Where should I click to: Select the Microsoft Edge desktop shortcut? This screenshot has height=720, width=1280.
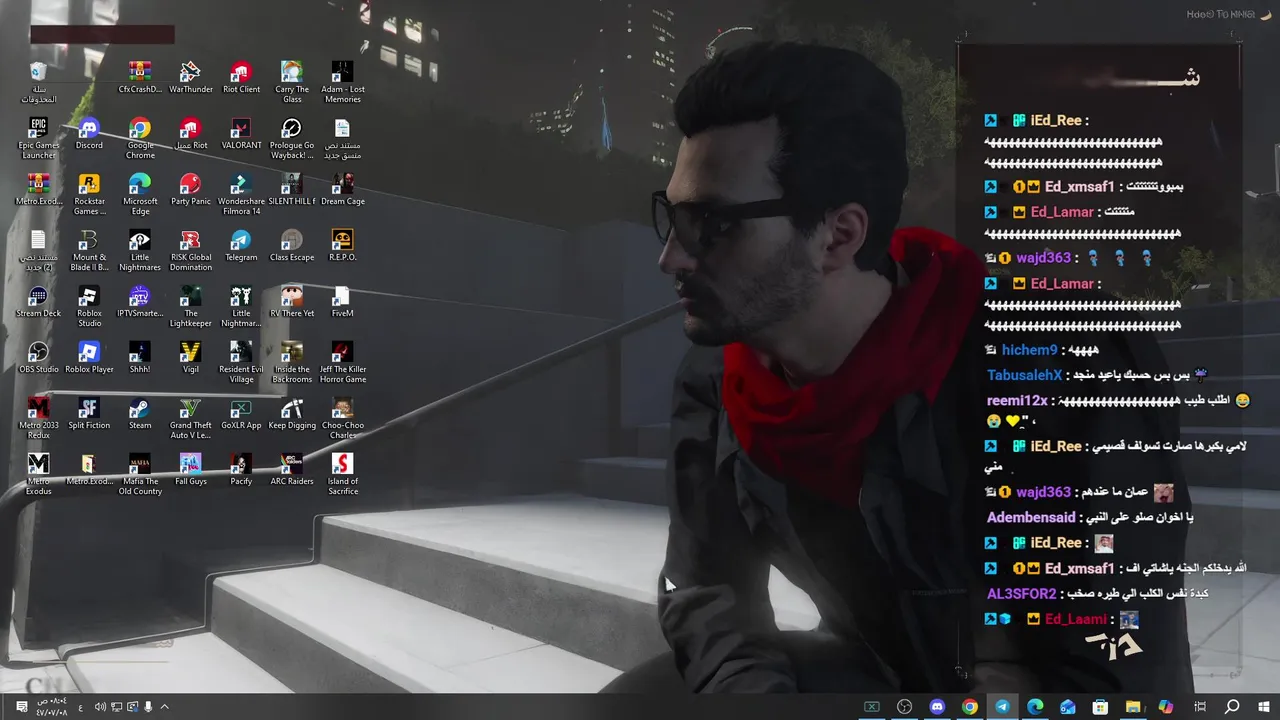coord(140,194)
